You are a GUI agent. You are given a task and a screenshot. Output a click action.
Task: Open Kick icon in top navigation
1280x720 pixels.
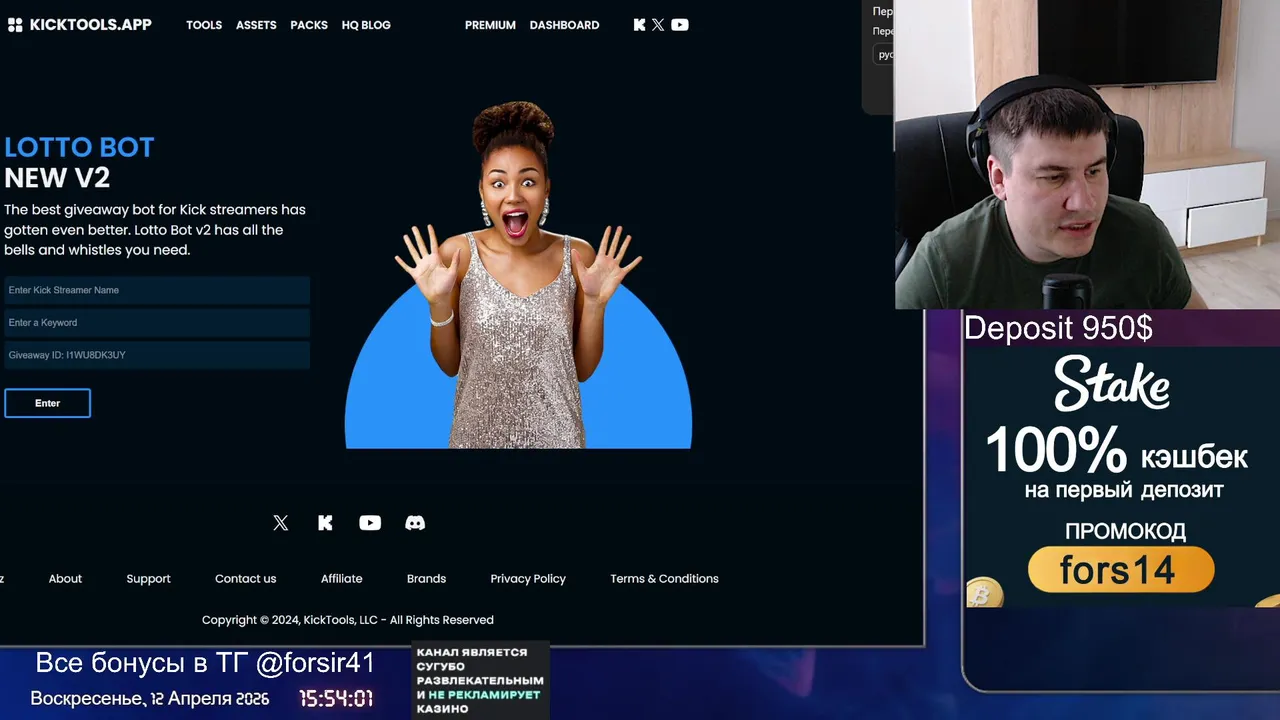[640, 25]
